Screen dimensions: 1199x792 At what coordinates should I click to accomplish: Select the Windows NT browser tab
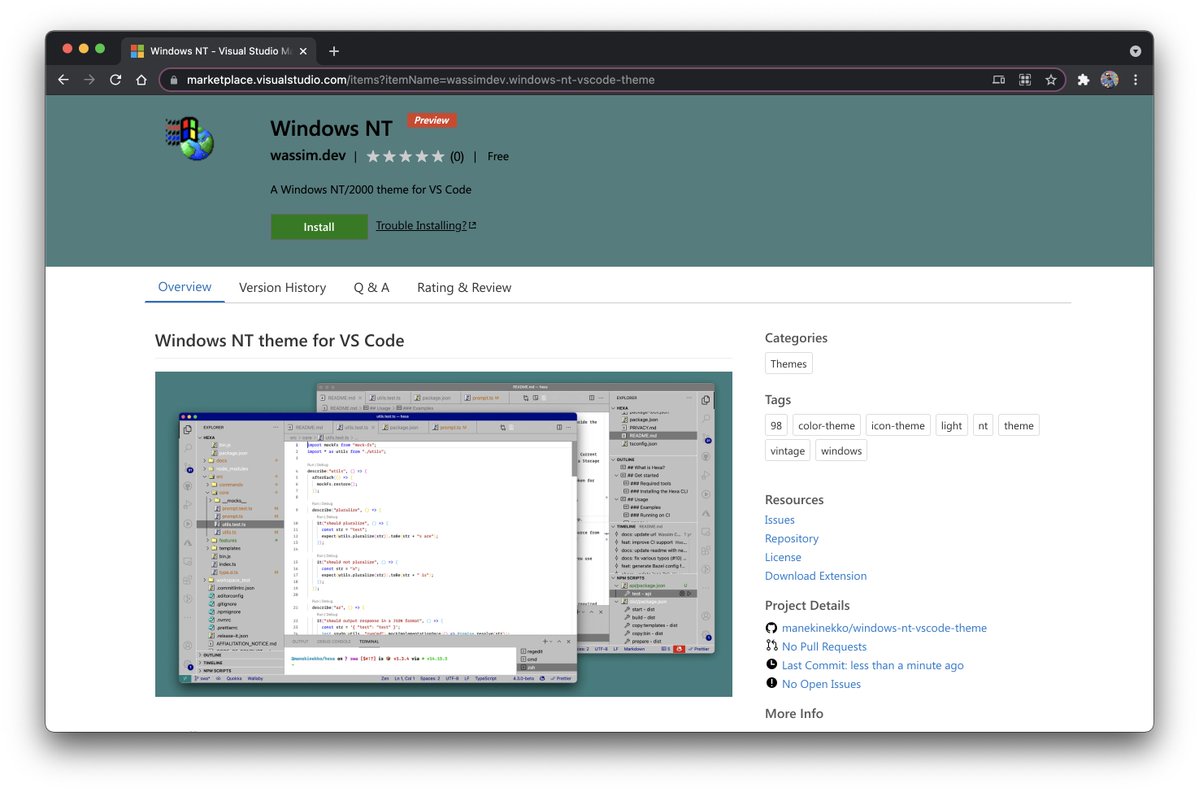click(x=218, y=51)
